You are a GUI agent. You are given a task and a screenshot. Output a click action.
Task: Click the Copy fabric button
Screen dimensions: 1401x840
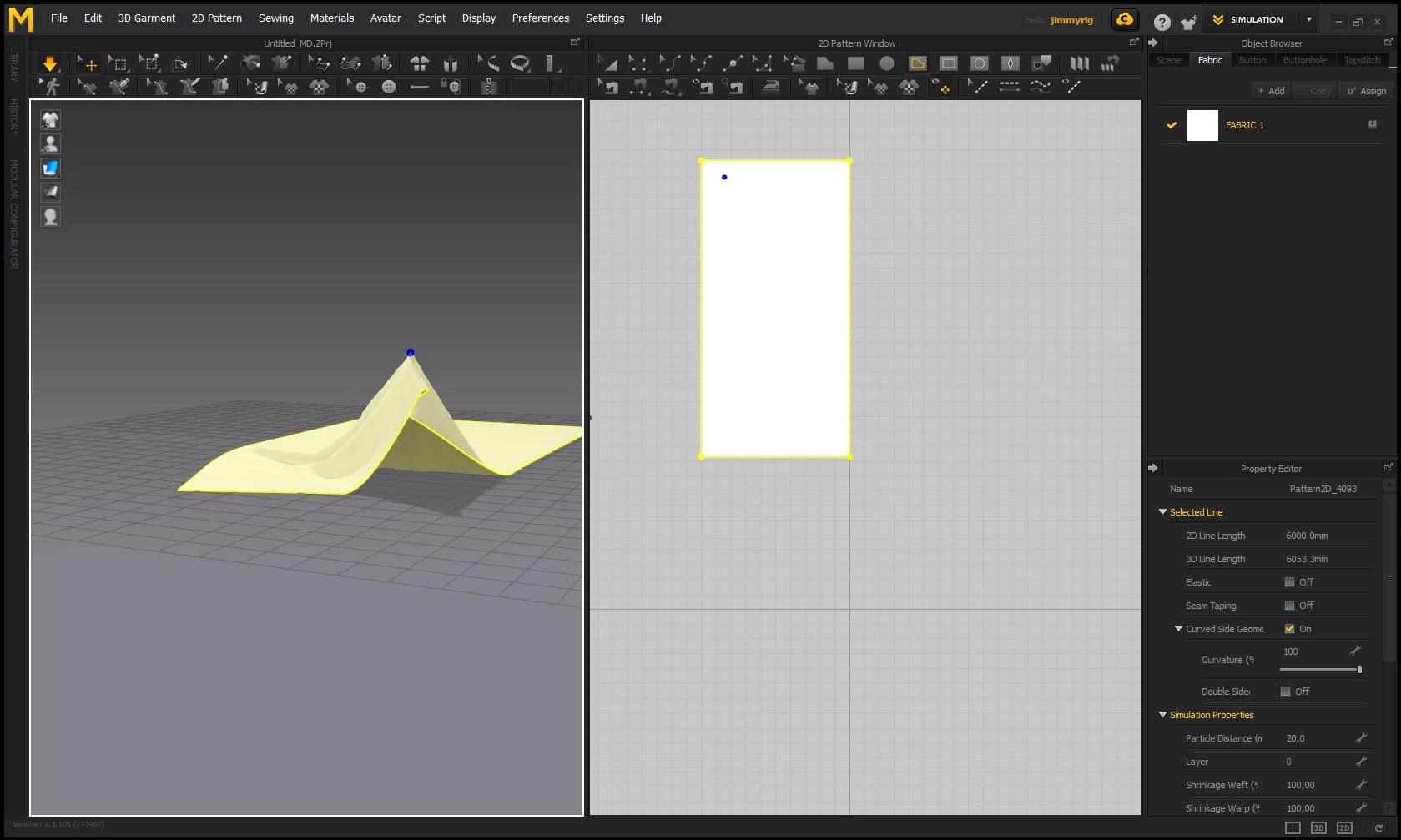click(1315, 91)
